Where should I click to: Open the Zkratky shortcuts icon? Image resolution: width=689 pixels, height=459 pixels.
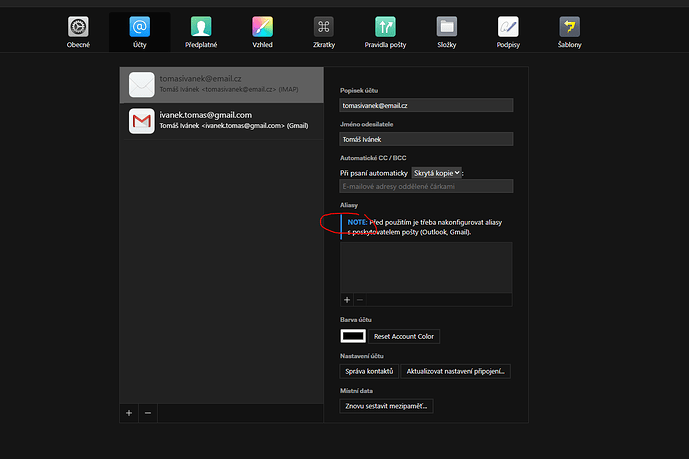coord(324,27)
